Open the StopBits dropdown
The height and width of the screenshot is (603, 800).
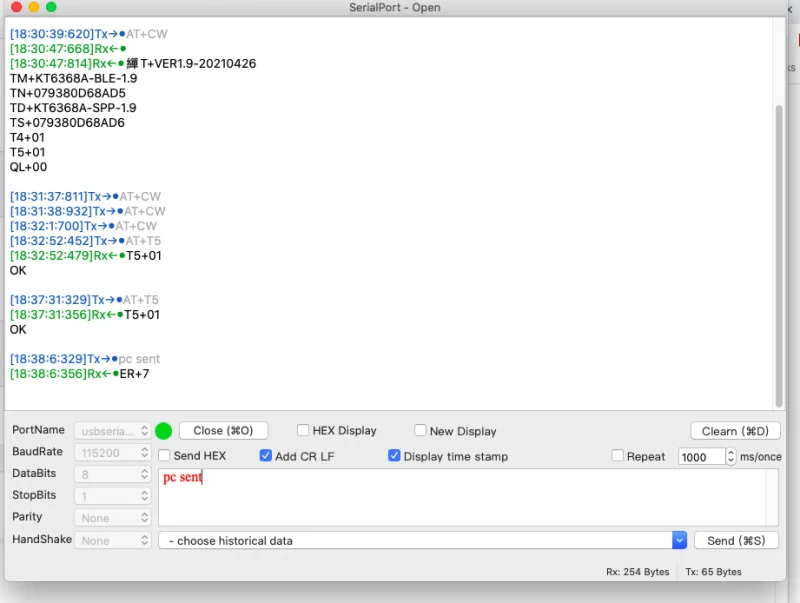113,496
